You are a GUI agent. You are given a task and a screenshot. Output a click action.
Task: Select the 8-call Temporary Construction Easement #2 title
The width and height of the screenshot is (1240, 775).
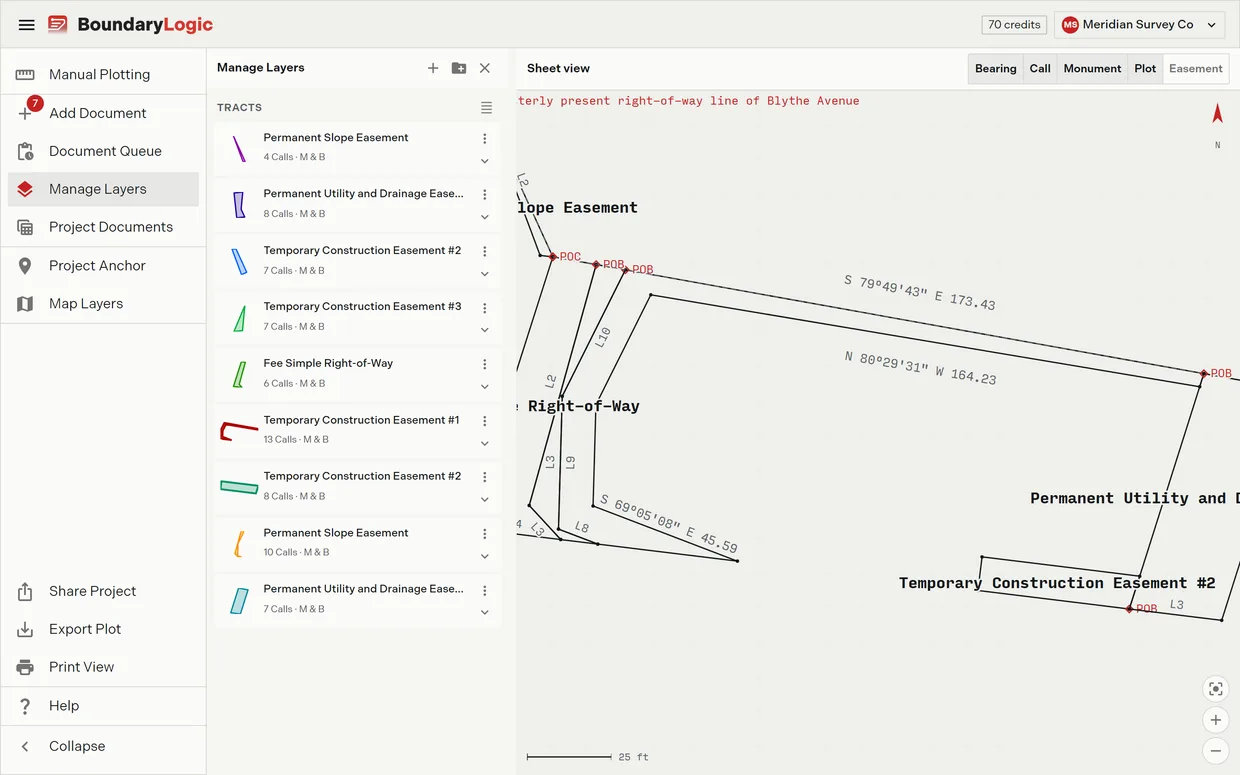point(362,476)
